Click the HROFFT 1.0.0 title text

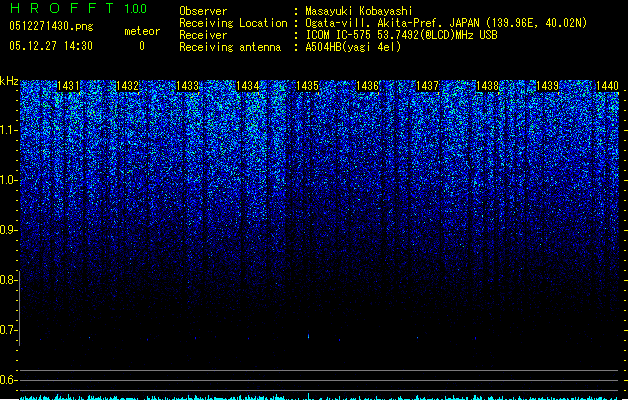click(x=79, y=8)
